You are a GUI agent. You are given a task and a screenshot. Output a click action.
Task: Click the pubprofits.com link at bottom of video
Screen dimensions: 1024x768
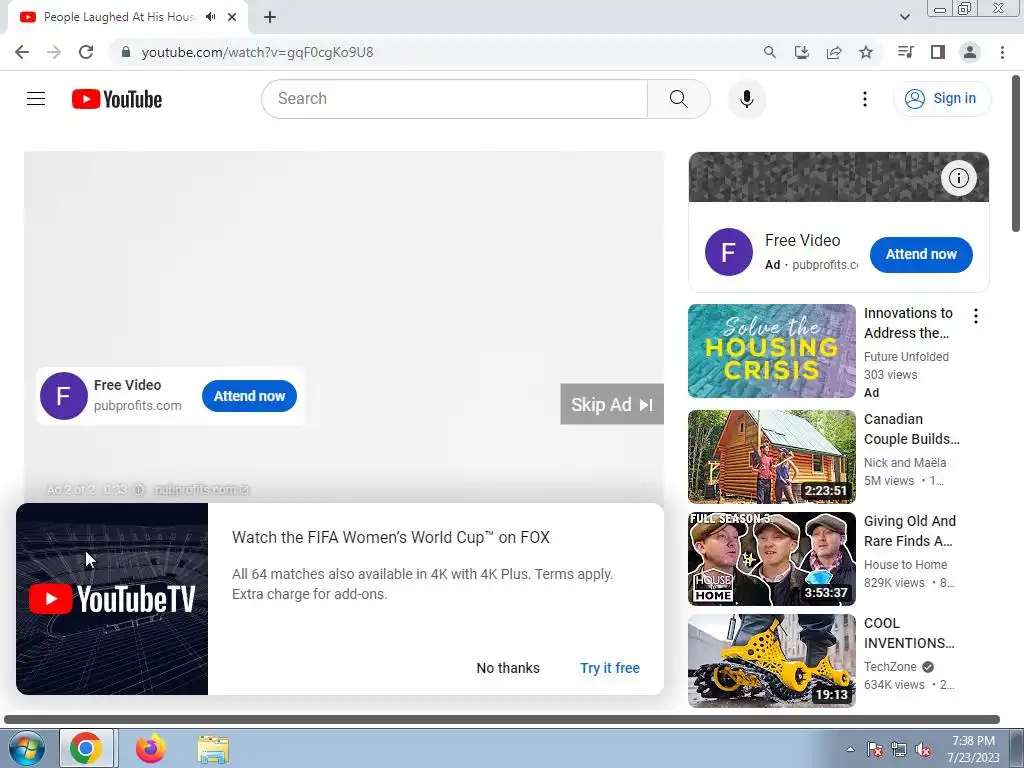point(201,489)
